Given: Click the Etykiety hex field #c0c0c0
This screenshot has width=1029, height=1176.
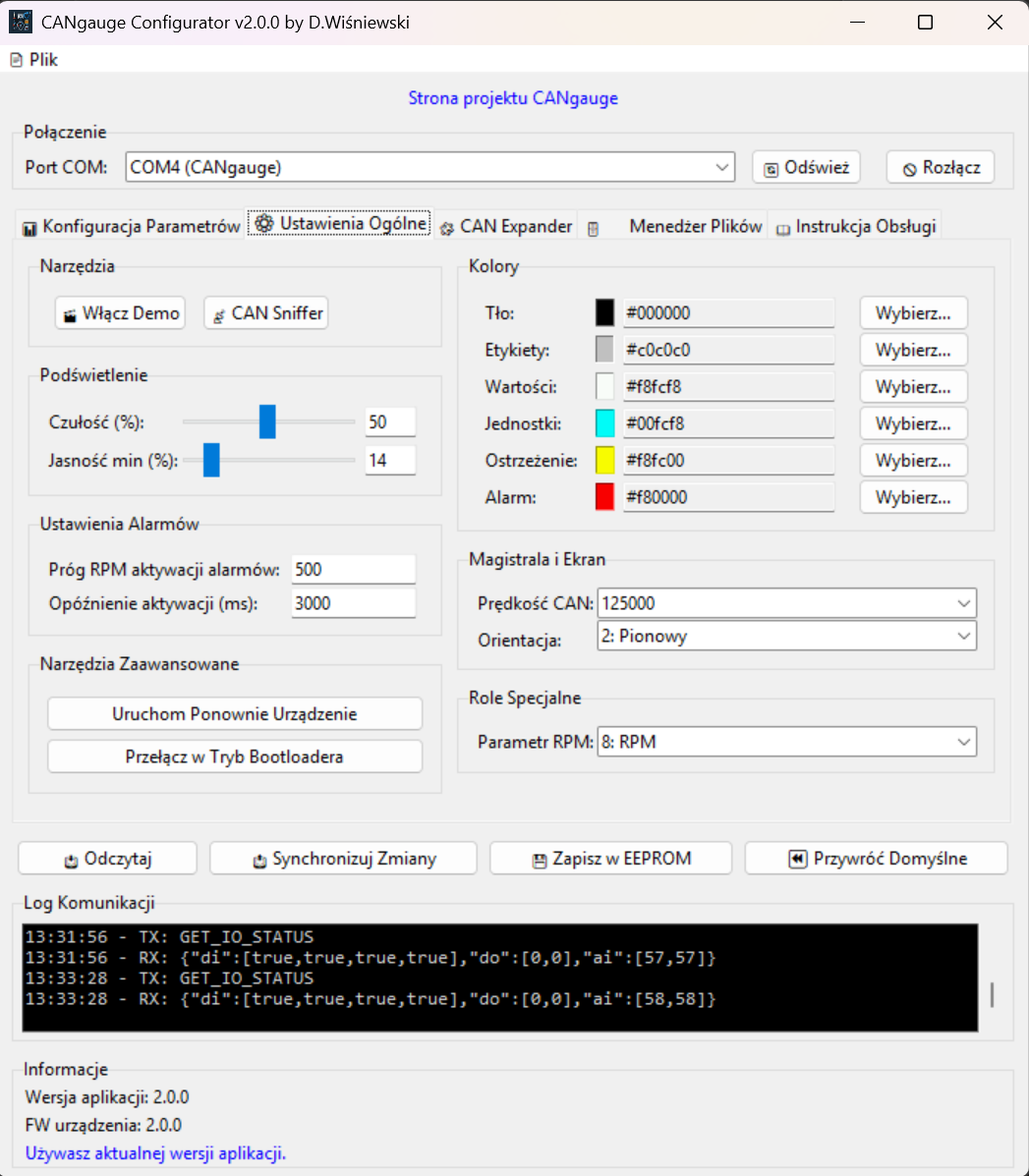Looking at the screenshot, I should (x=729, y=350).
